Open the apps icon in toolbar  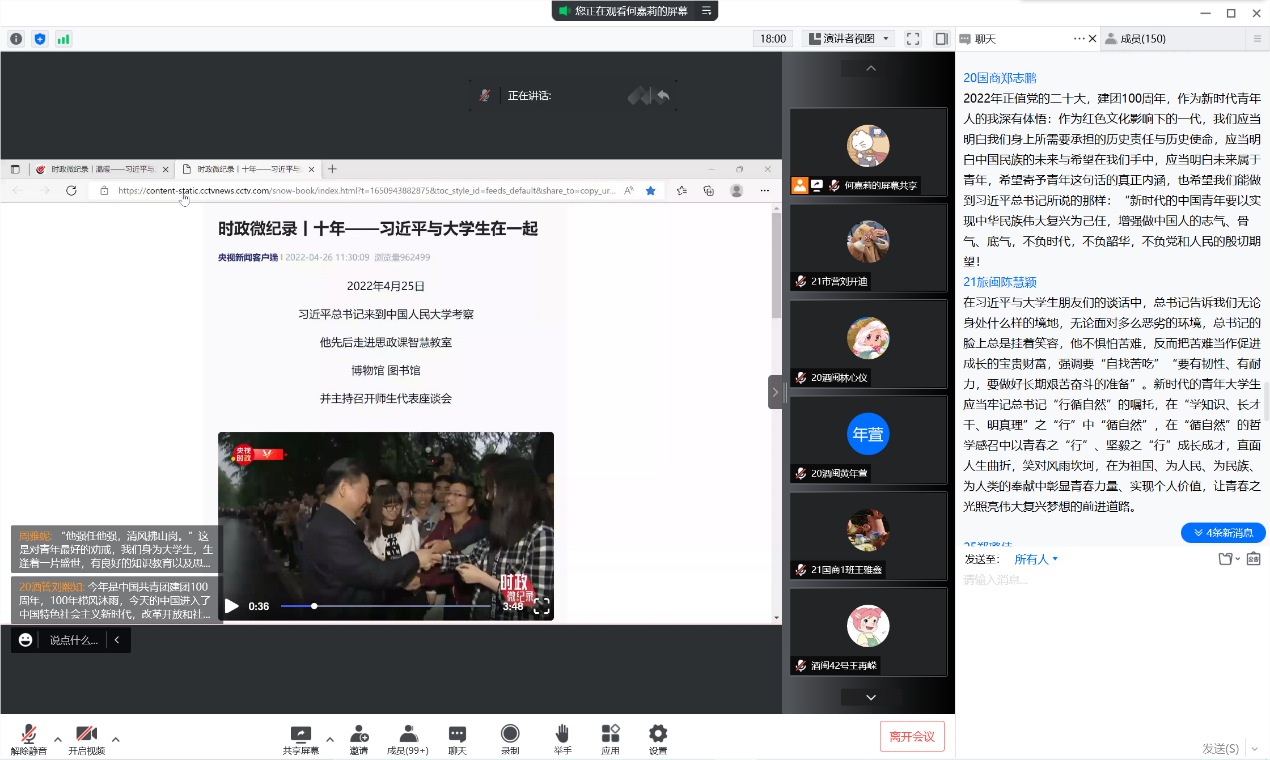[610, 738]
